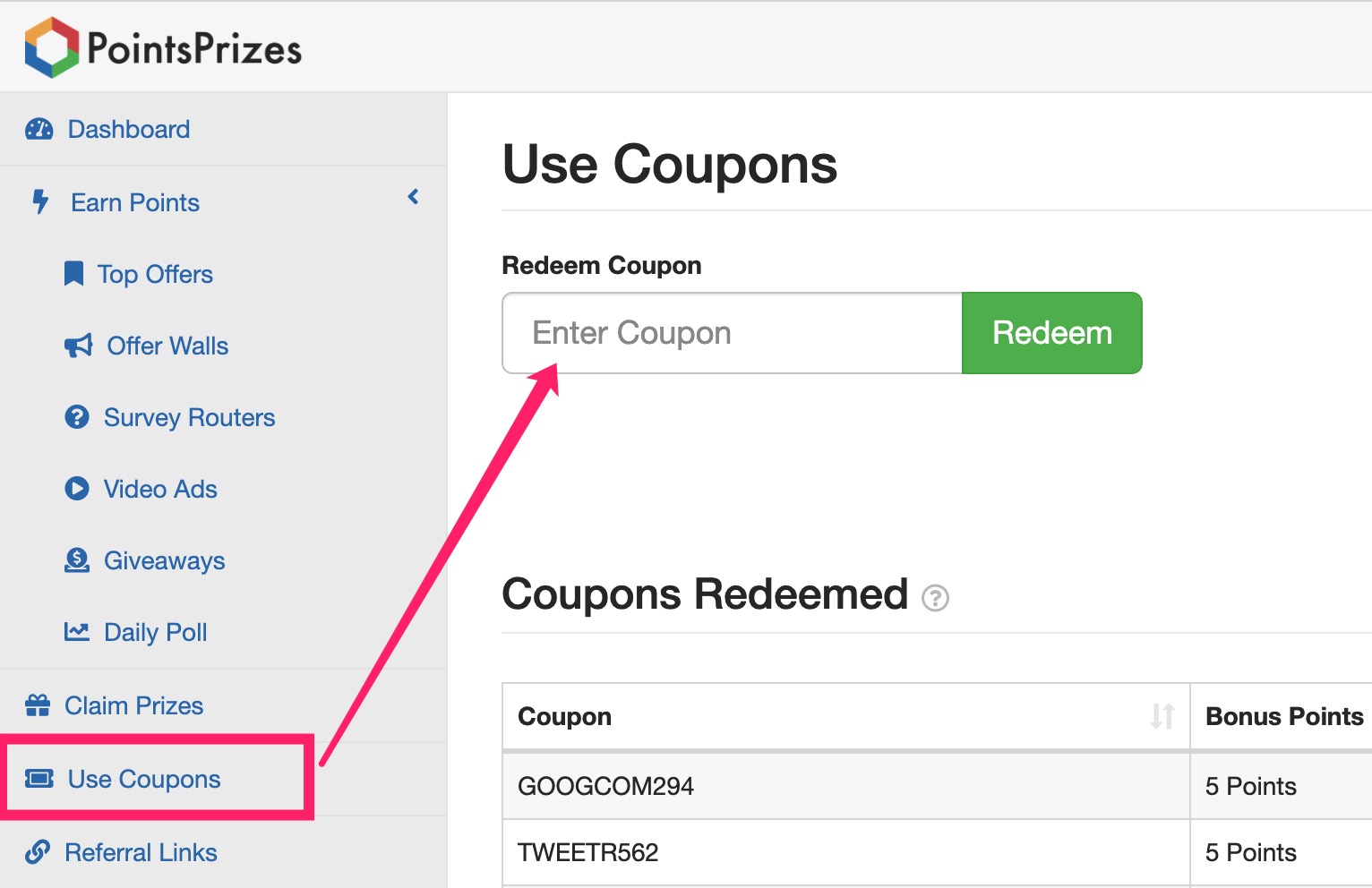Click the Referral Links chain icon
The image size is (1372, 888).
pos(38,852)
